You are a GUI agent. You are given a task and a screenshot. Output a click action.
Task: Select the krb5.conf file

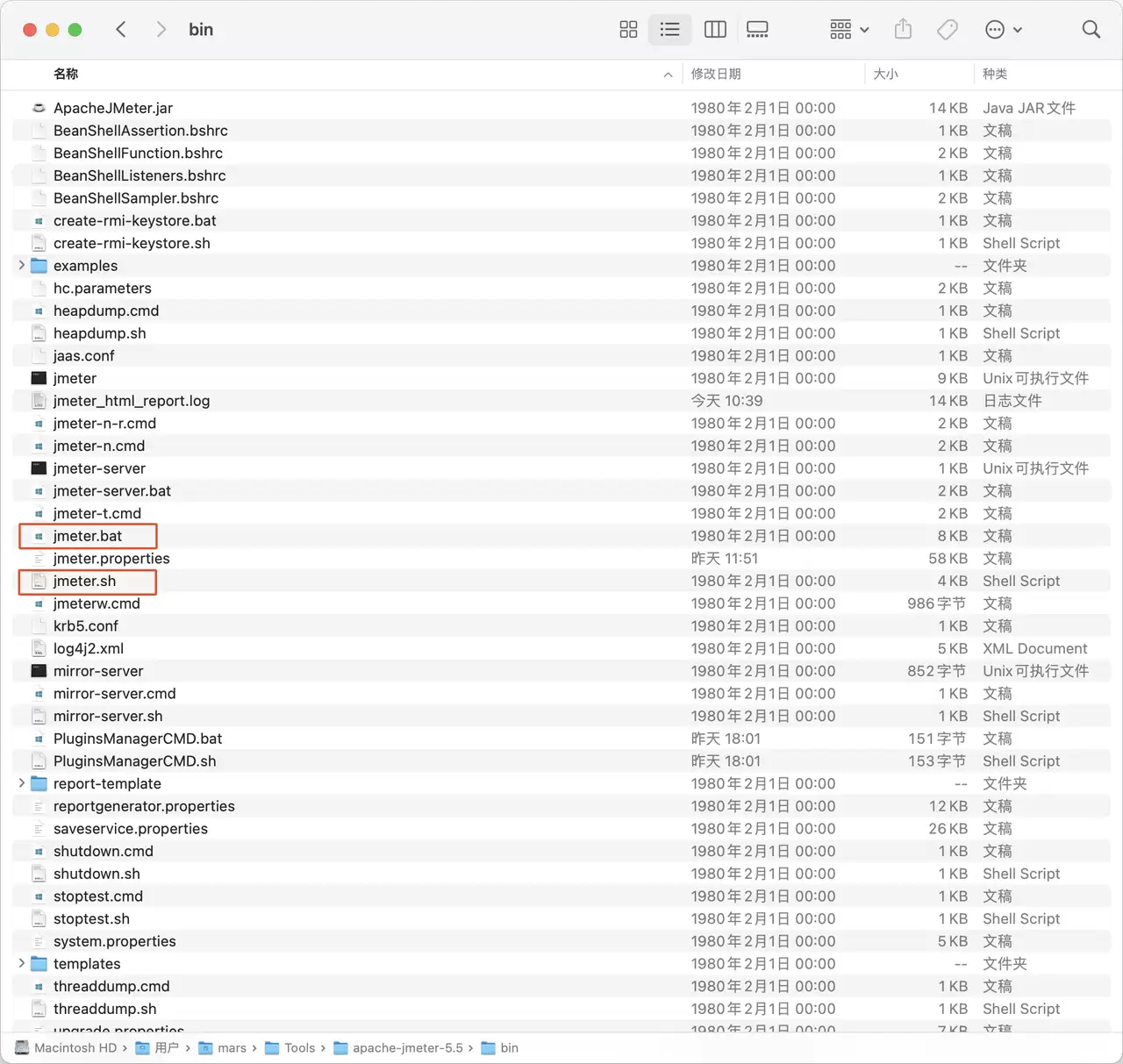86,626
